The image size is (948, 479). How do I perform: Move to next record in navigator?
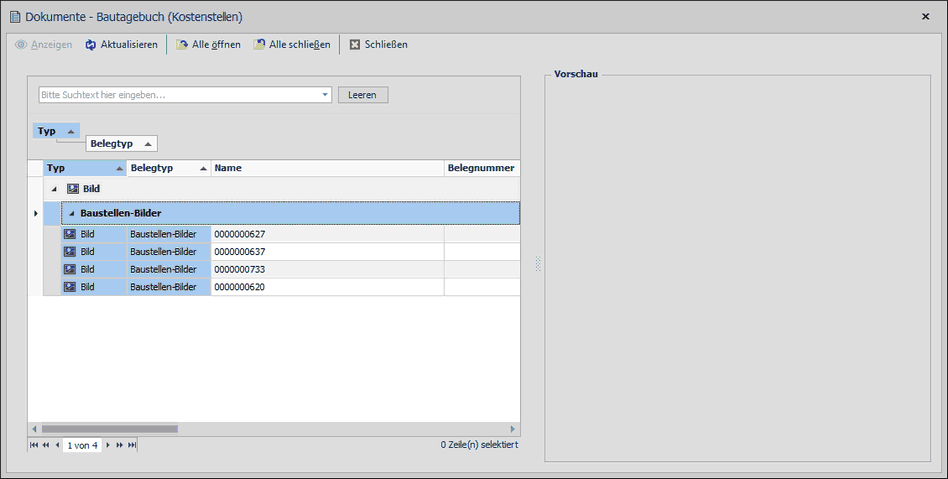tap(108, 445)
